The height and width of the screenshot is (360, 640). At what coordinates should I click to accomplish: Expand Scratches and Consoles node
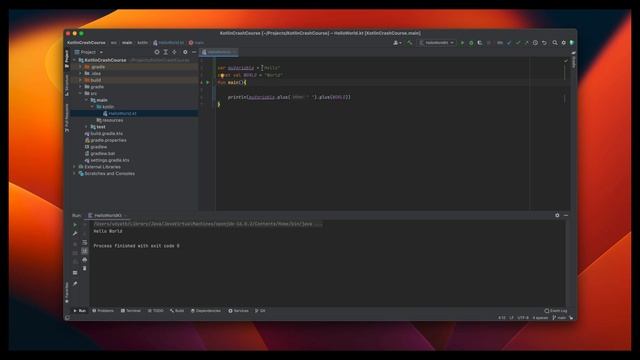(x=75, y=173)
